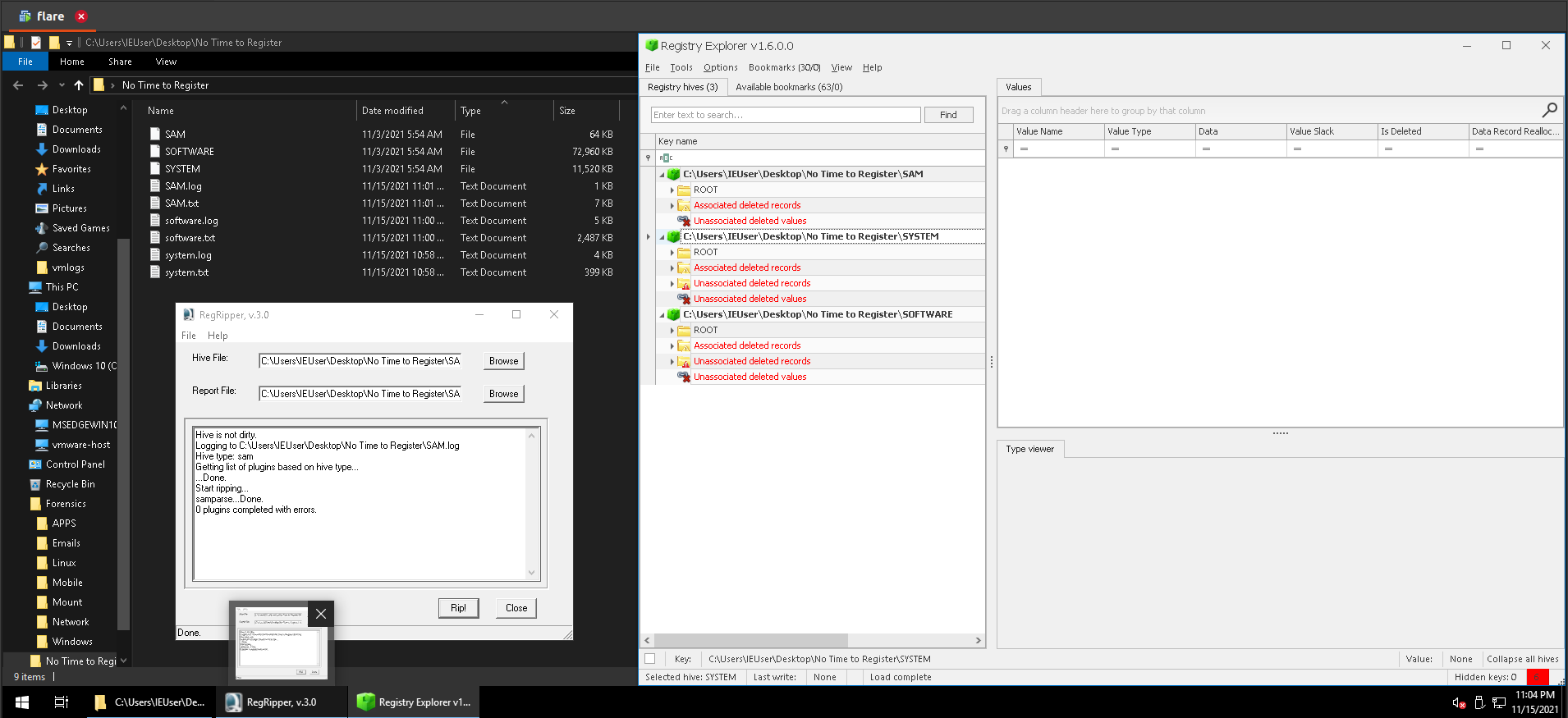Viewport: 1568px width, 718px height.
Task: Click horizontal scrollbar in registry hives tree
Action: [x=750, y=640]
